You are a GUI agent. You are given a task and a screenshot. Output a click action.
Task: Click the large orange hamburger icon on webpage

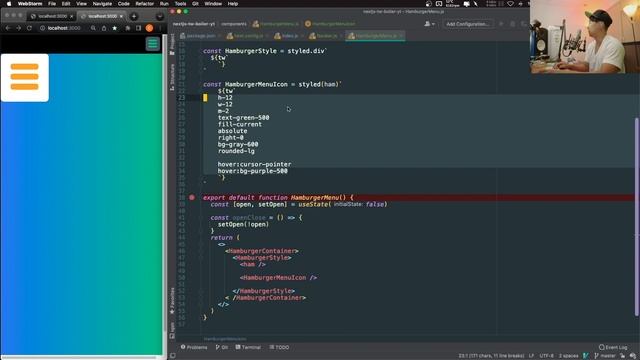coord(24,77)
